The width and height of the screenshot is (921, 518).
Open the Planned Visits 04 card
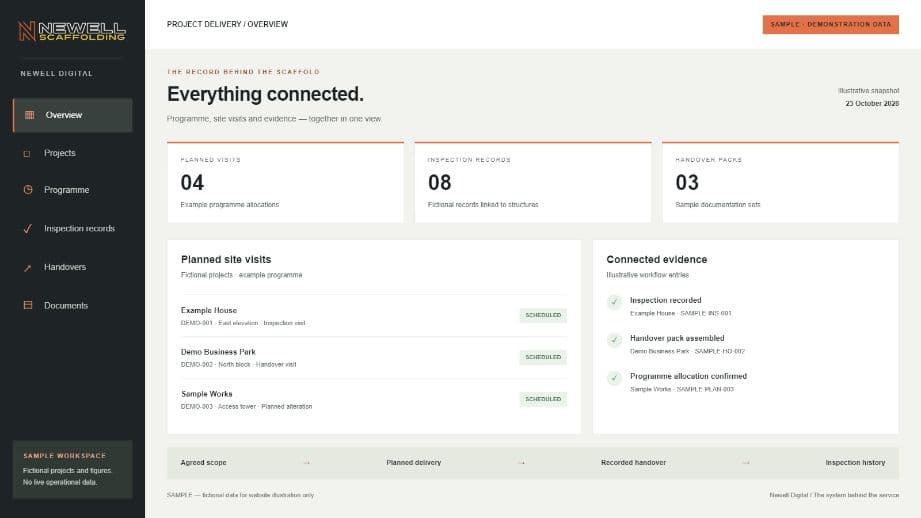tap(285, 183)
